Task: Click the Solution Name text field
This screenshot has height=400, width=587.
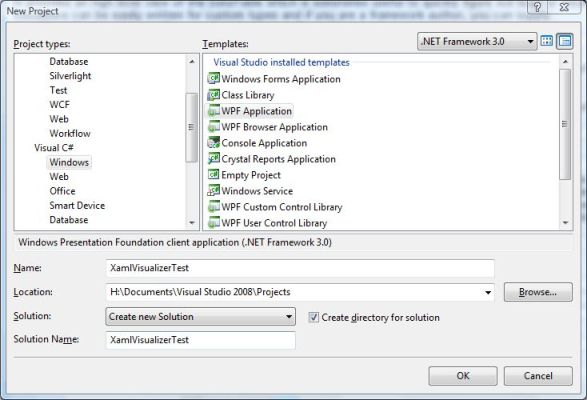Action: 201,340
